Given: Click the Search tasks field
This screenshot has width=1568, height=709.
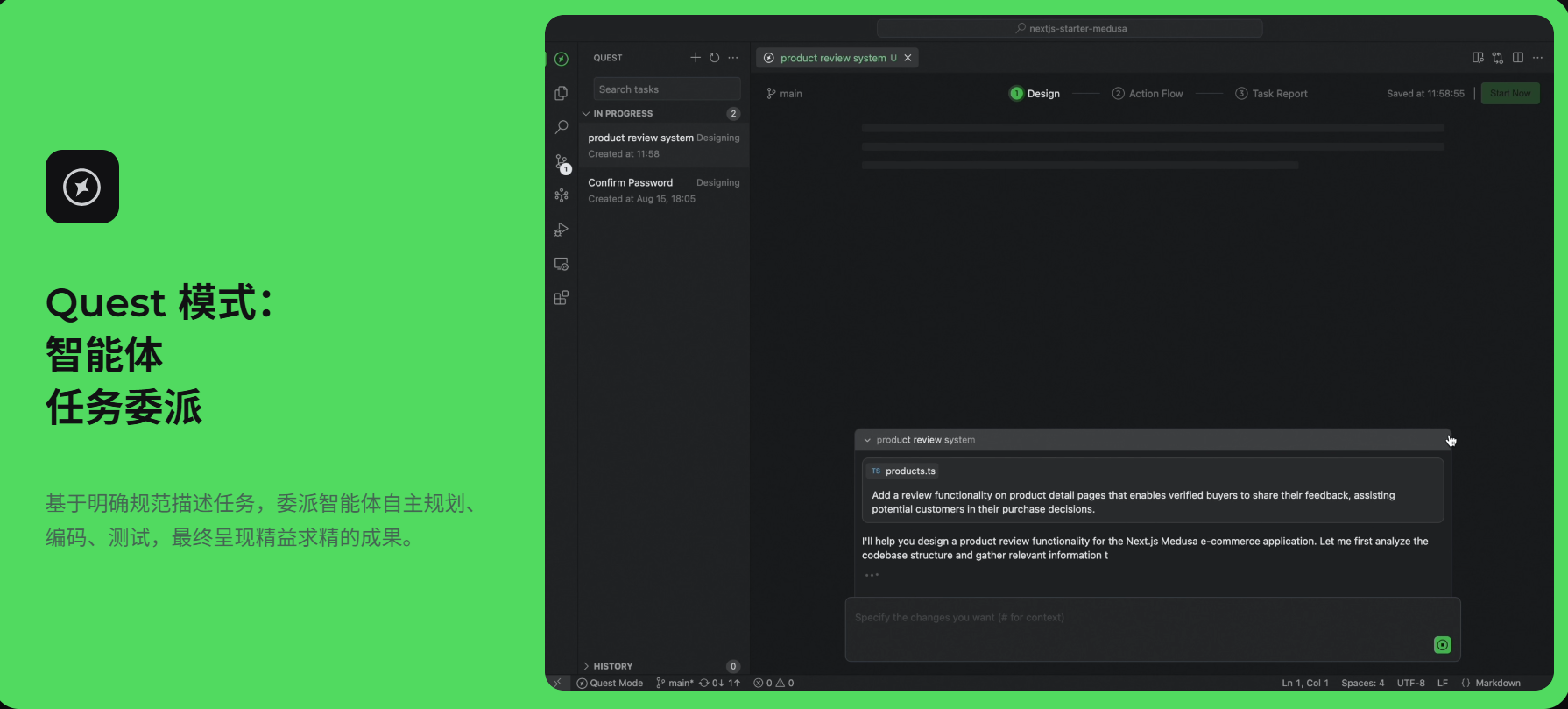Looking at the screenshot, I should [x=667, y=89].
